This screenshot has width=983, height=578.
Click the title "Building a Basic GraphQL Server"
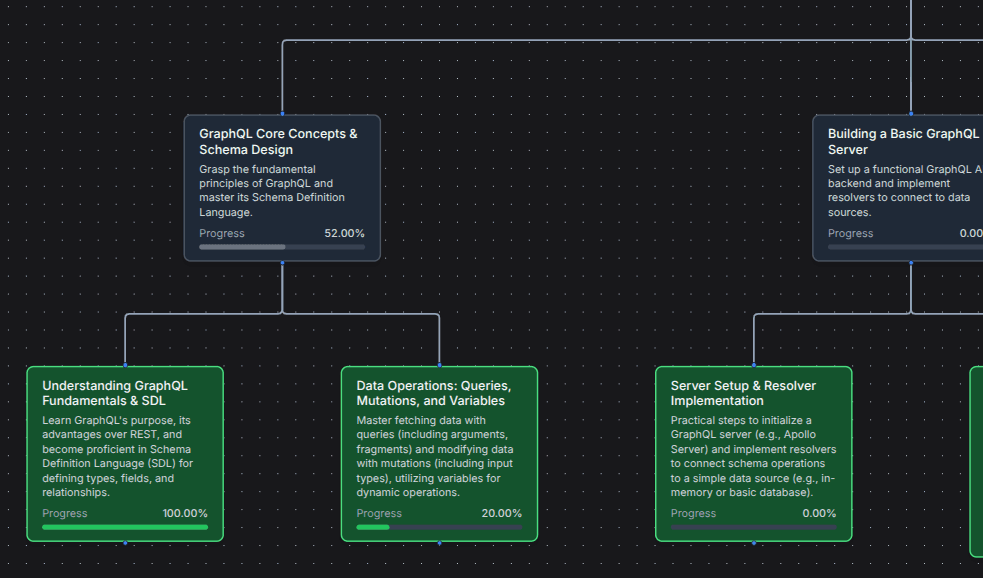pyautogui.click(x=901, y=141)
